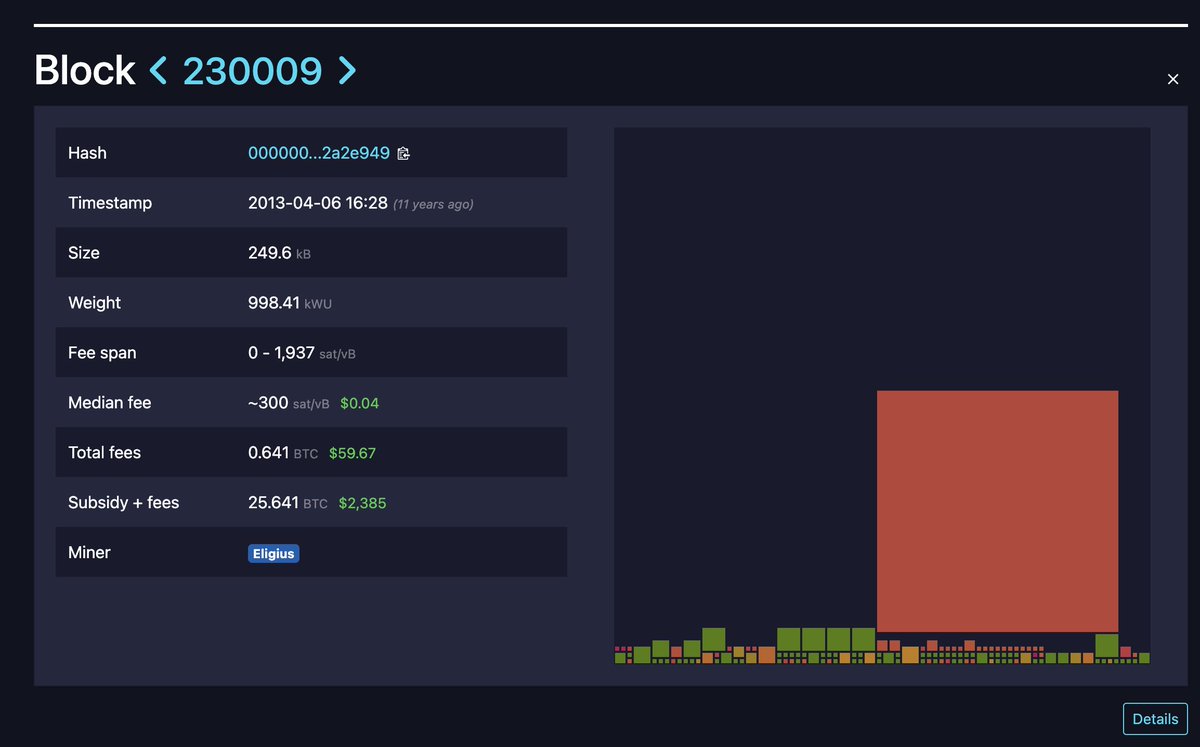The image size is (1200, 747).
Task: Select the large red transaction square
Action: click(997, 511)
